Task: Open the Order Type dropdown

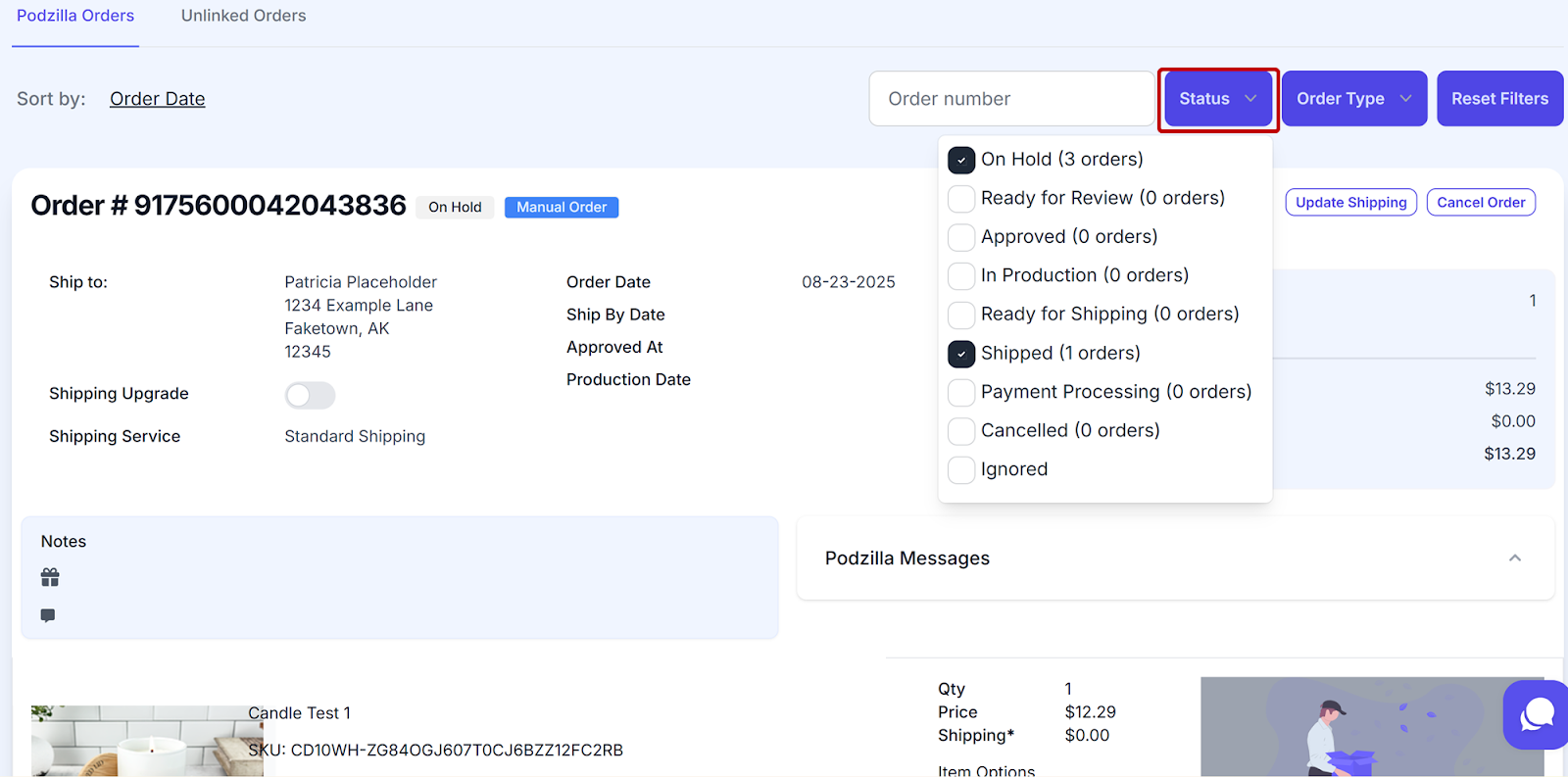Action: tap(1353, 99)
